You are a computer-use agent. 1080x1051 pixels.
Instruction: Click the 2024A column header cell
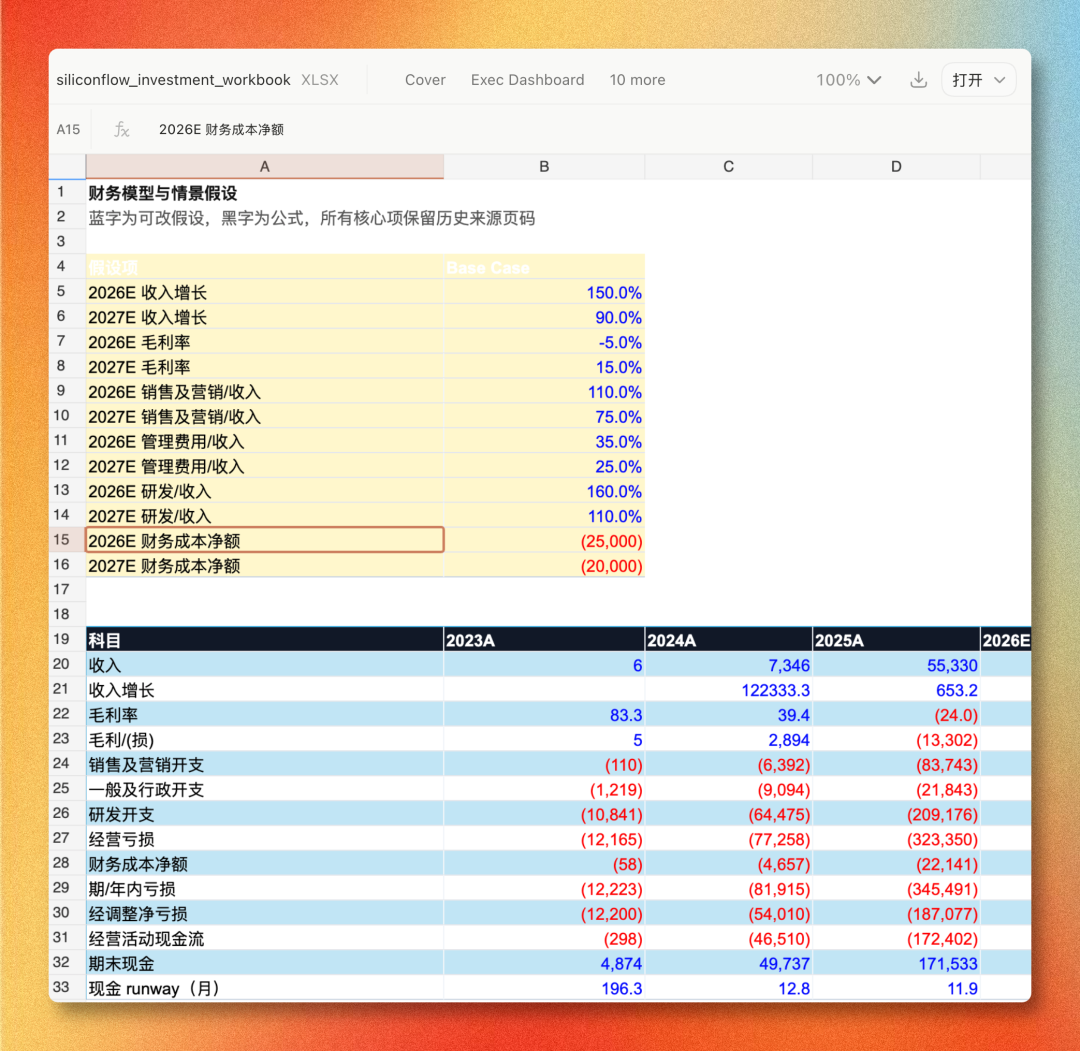click(729, 640)
